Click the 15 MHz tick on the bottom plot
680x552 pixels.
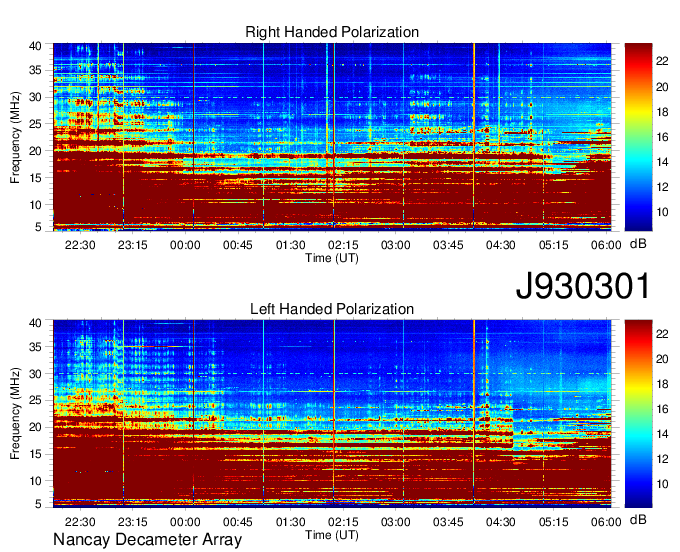point(35,454)
